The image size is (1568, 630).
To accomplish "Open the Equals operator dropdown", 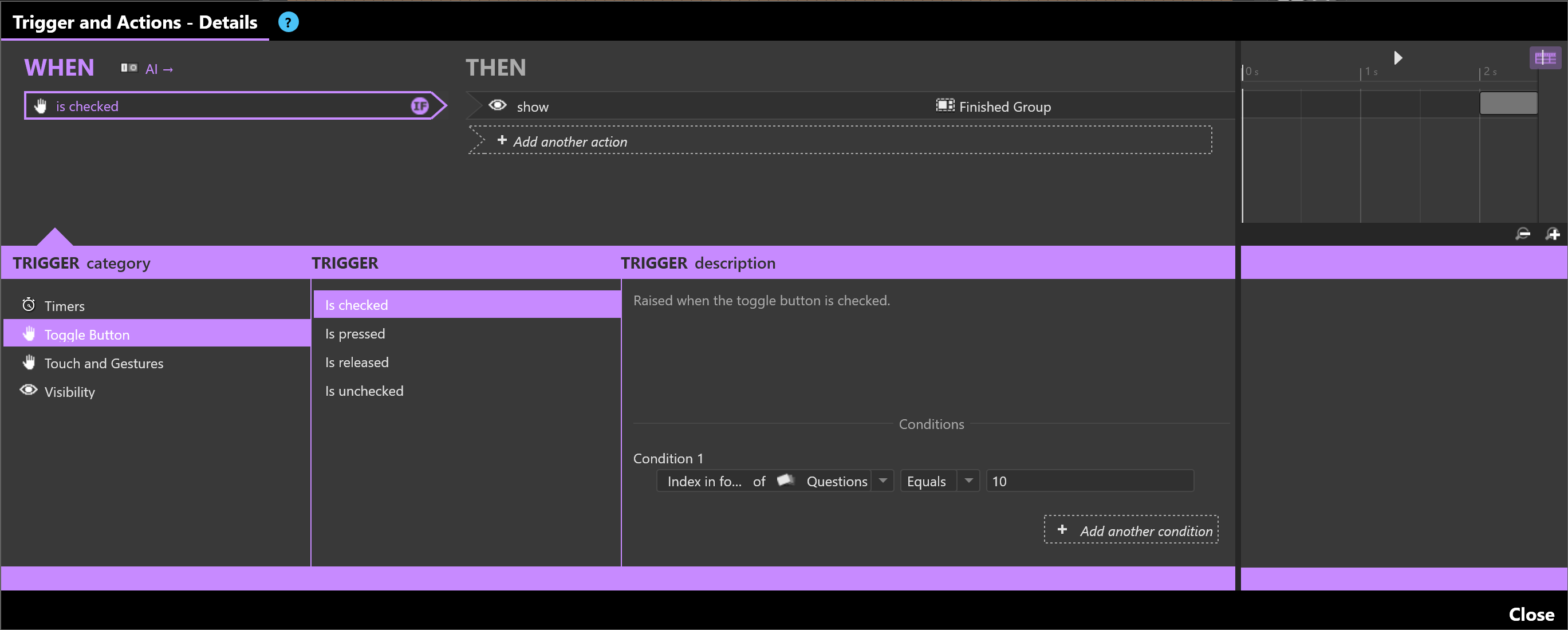I will [968, 481].
